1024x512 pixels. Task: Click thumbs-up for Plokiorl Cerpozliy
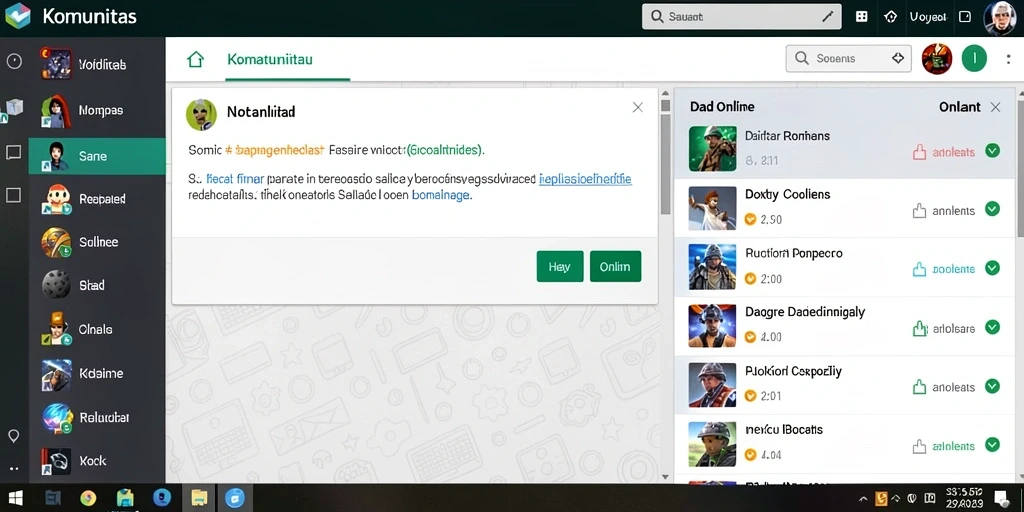click(919, 387)
